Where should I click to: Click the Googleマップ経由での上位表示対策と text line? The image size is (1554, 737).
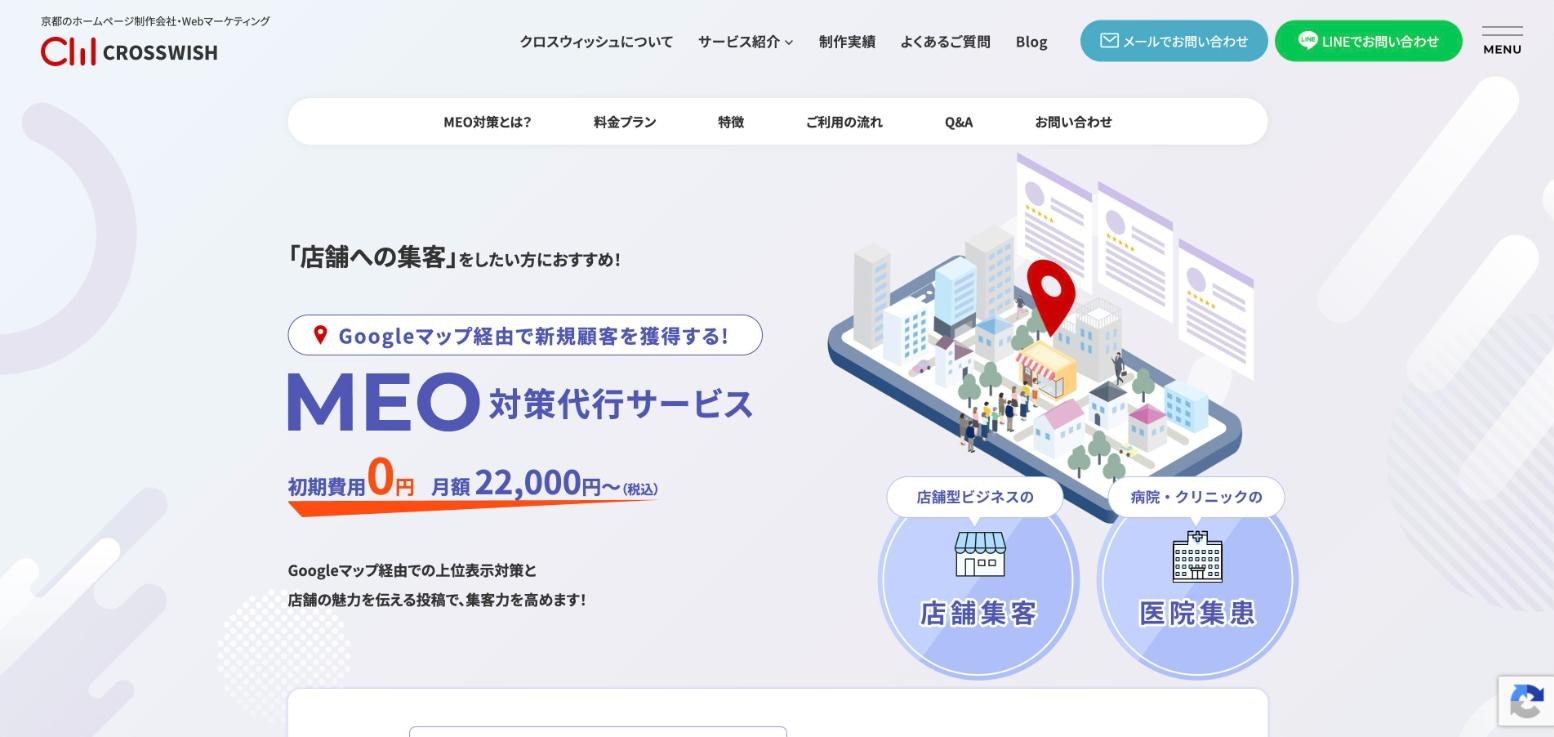coord(412,570)
